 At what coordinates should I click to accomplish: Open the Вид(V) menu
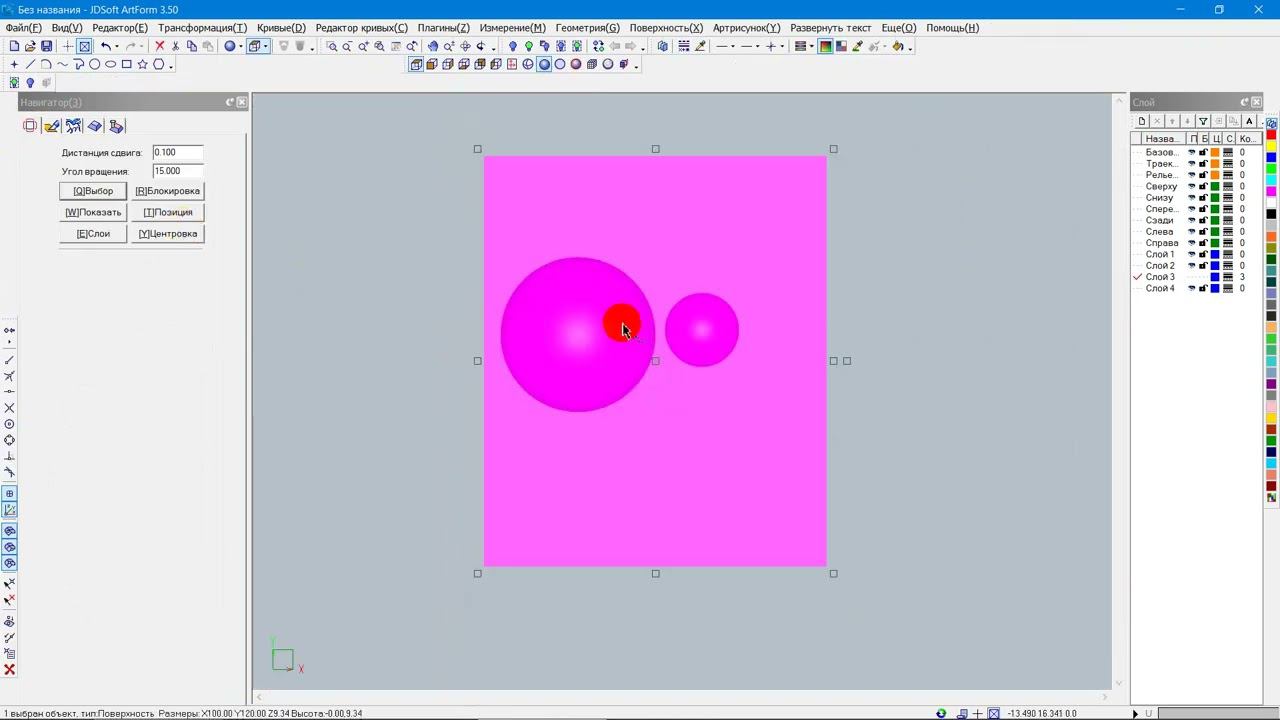point(66,28)
